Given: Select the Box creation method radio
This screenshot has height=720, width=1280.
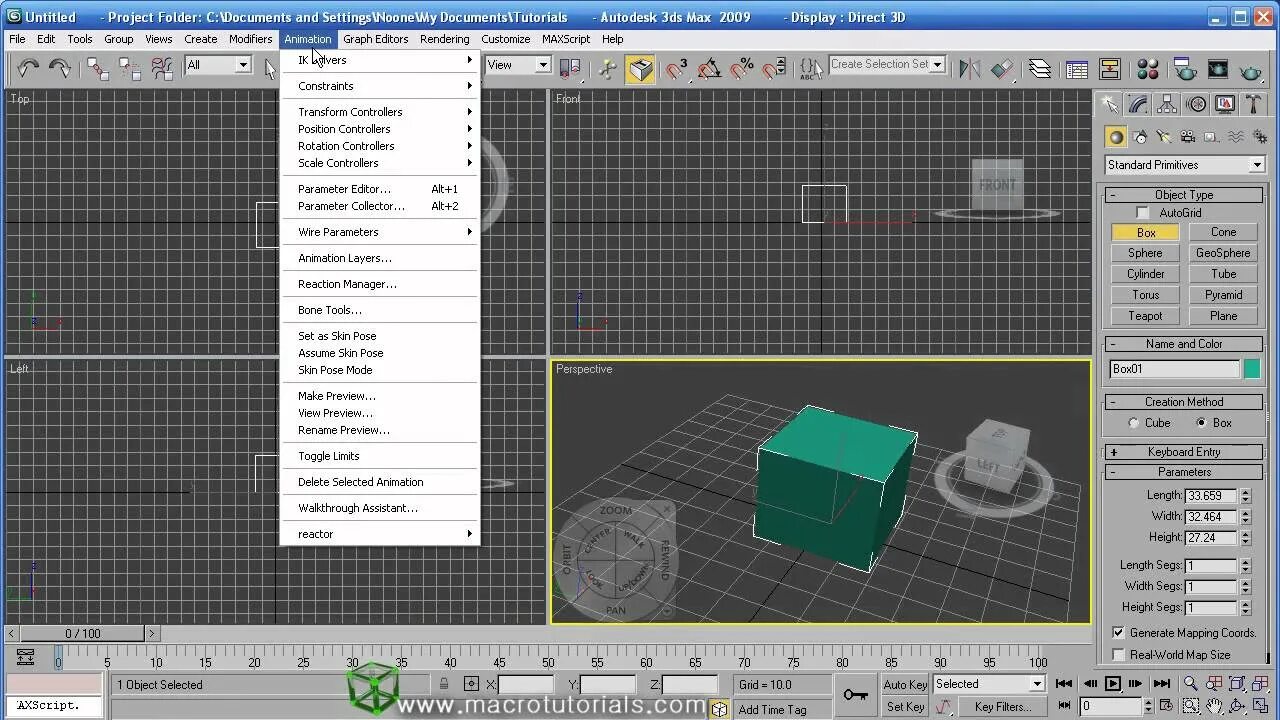Looking at the screenshot, I should click(1201, 423).
